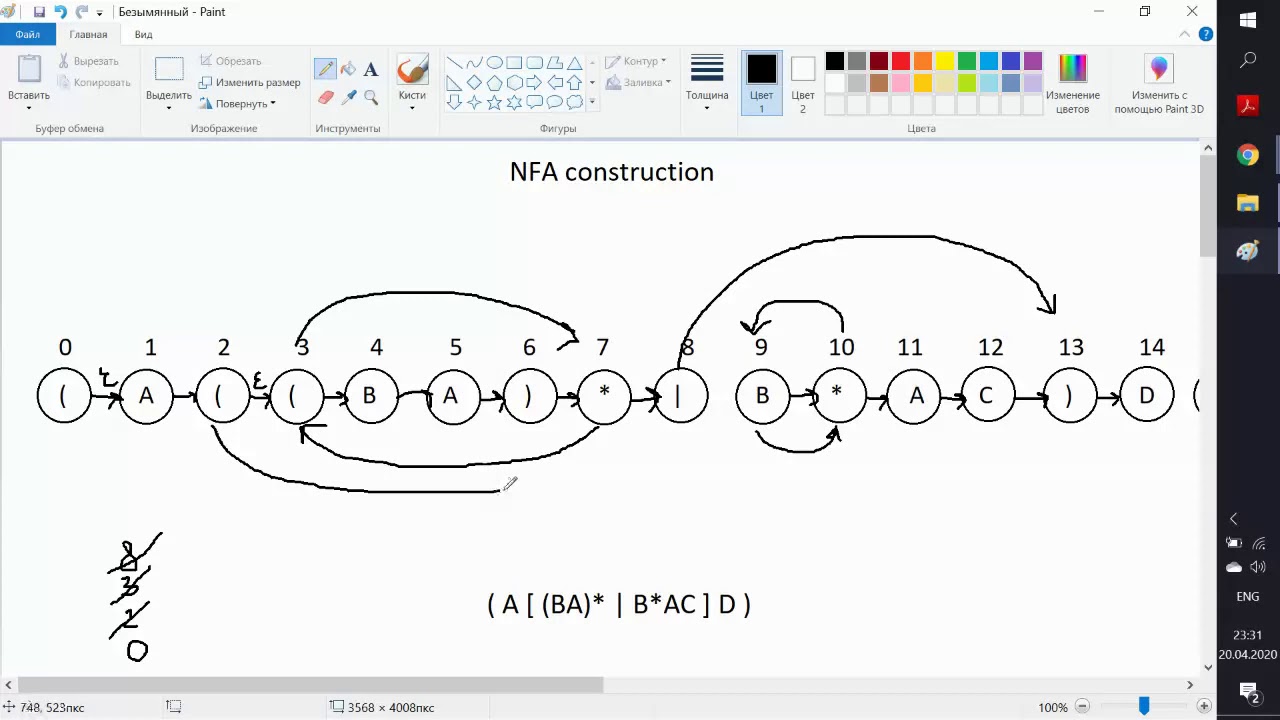Click the vertical scrollbar thumb
This screenshot has height=720, width=1280.
(1208, 207)
